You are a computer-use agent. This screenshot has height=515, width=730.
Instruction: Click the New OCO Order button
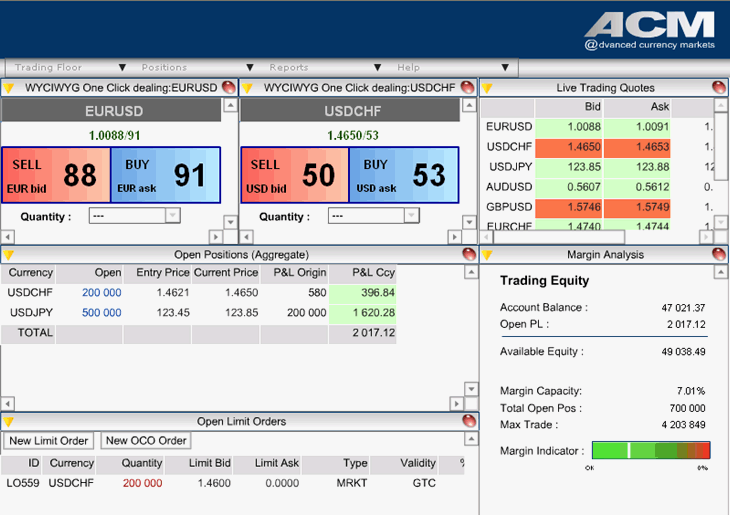146,440
